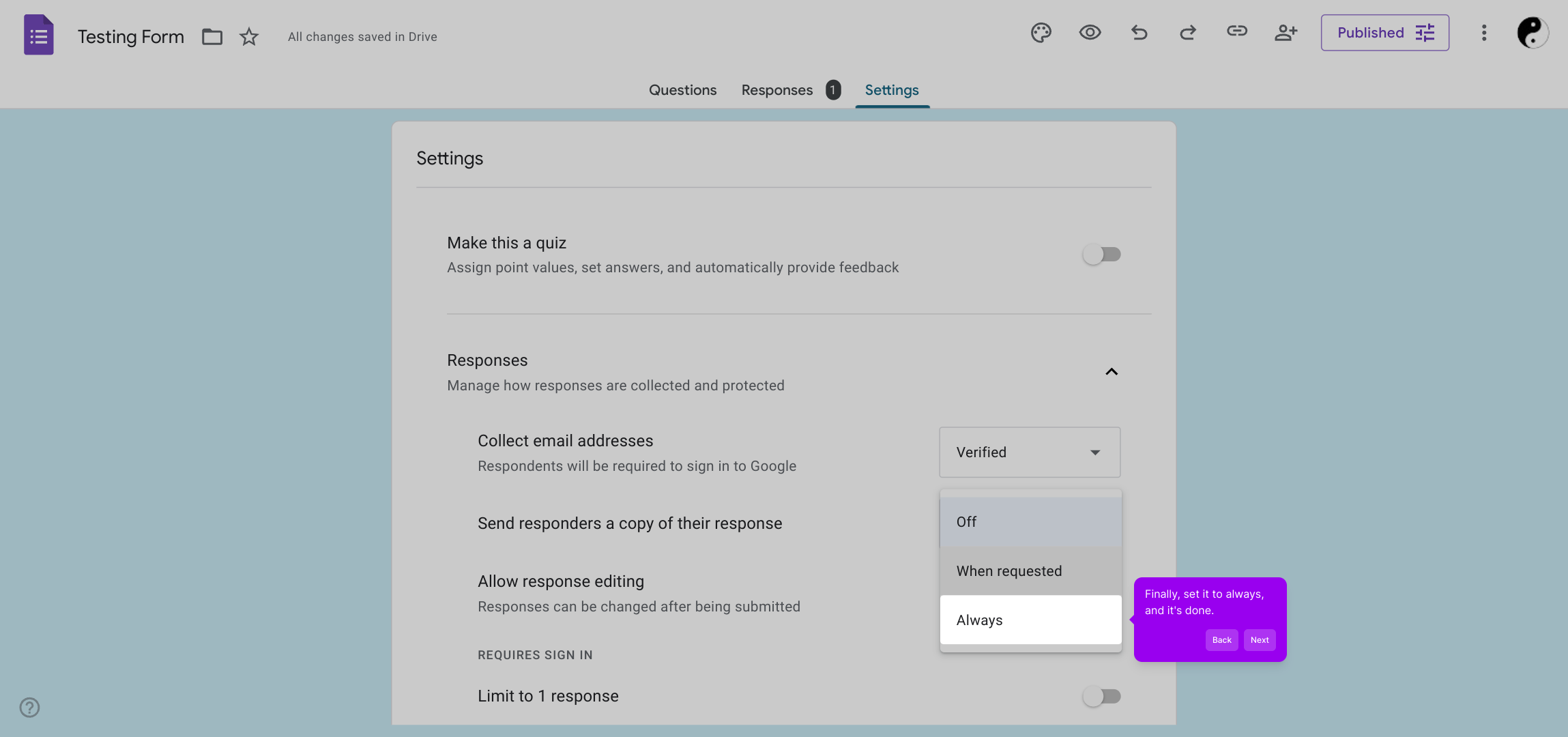Screen dimensions: 1568x737
Task: Open add collaborators person icon
Action: (x=1286, y=33)
